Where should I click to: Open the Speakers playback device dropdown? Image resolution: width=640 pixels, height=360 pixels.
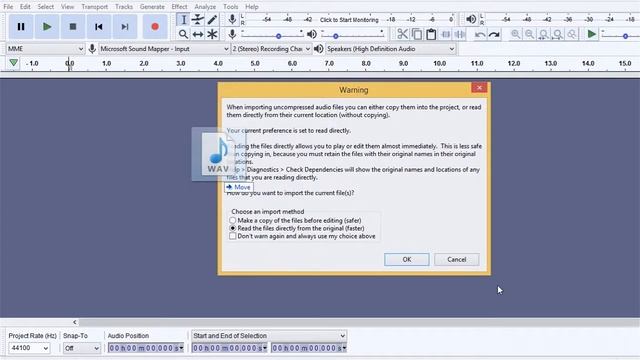pyautogui.click(x=391, y=49)
